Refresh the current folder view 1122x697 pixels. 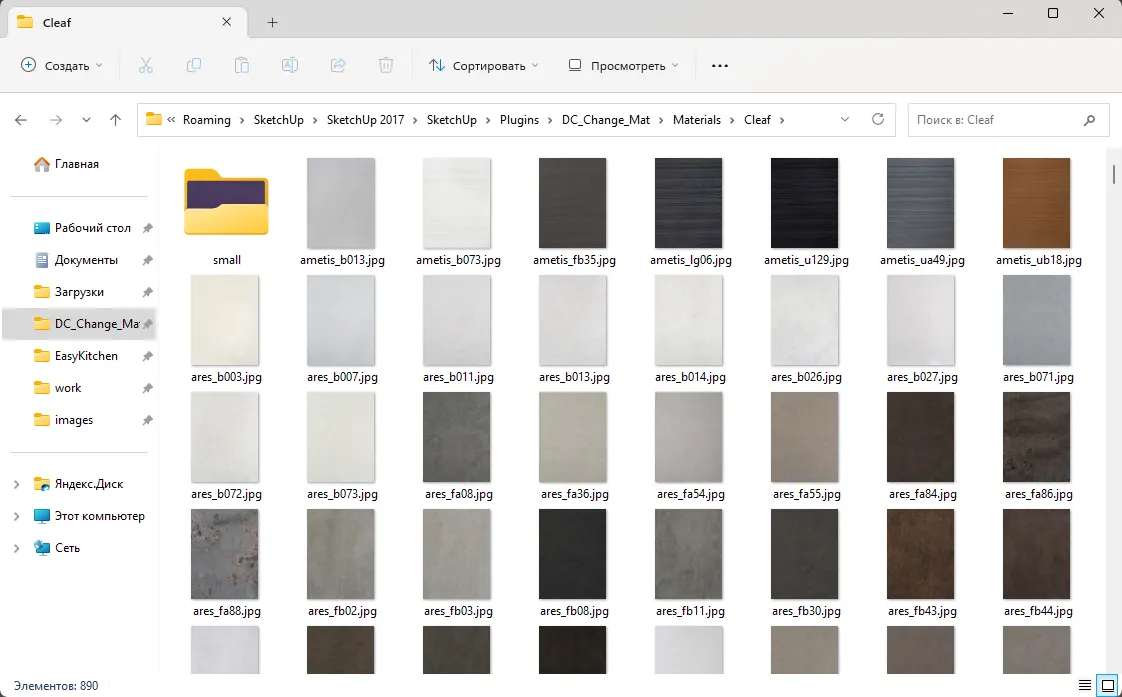tap(877, 119)
